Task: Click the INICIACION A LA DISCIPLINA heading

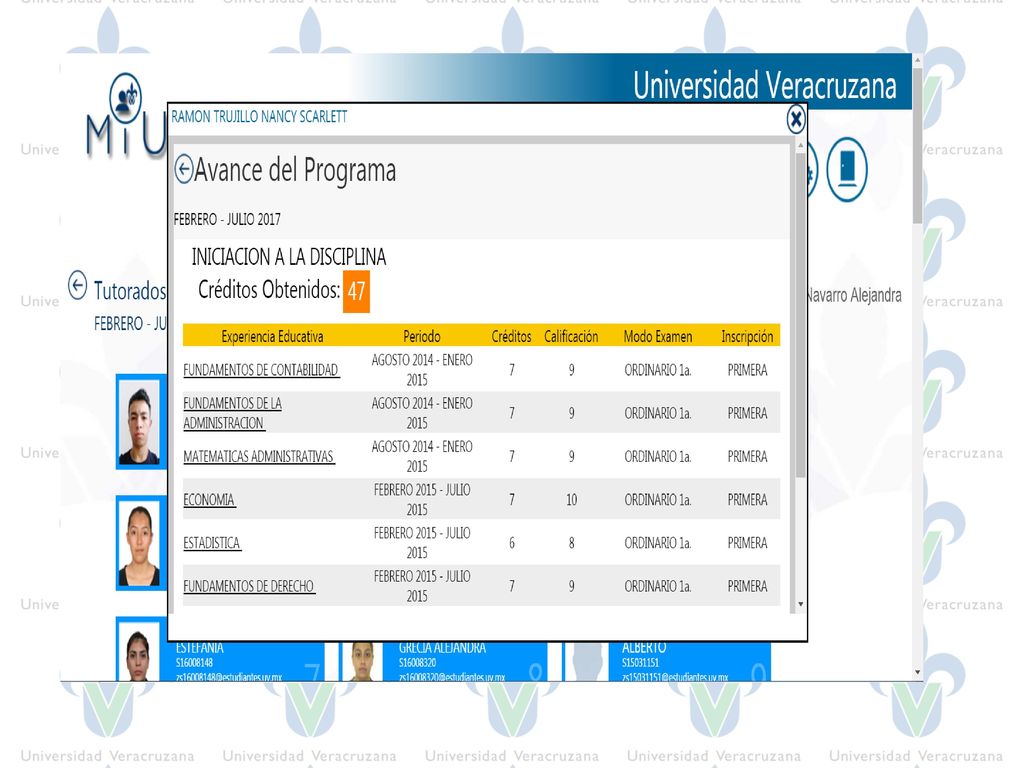Action: (289, 257)
